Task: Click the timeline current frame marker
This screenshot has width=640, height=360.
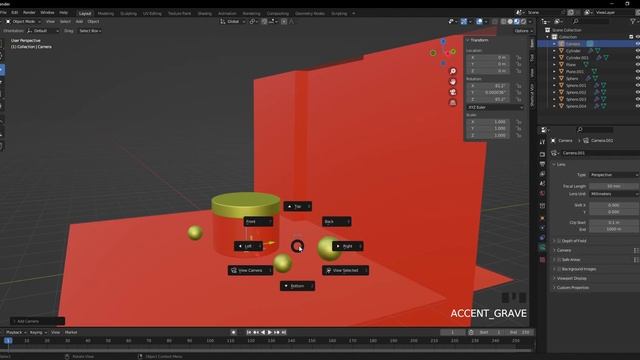Action: pos(8,340)
